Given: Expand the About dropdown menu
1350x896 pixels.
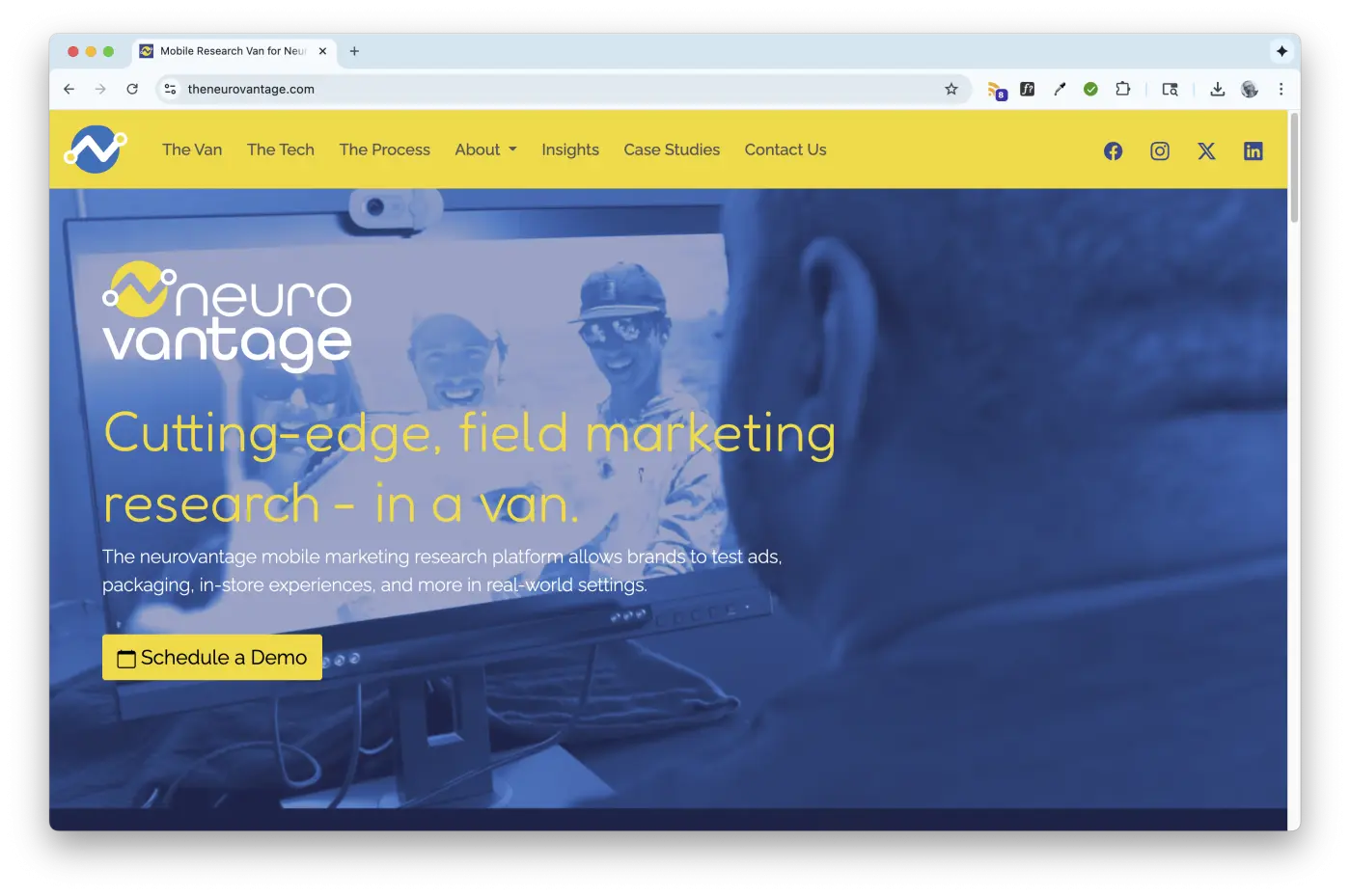Looking at the screenshot, I should pos(486,149).
